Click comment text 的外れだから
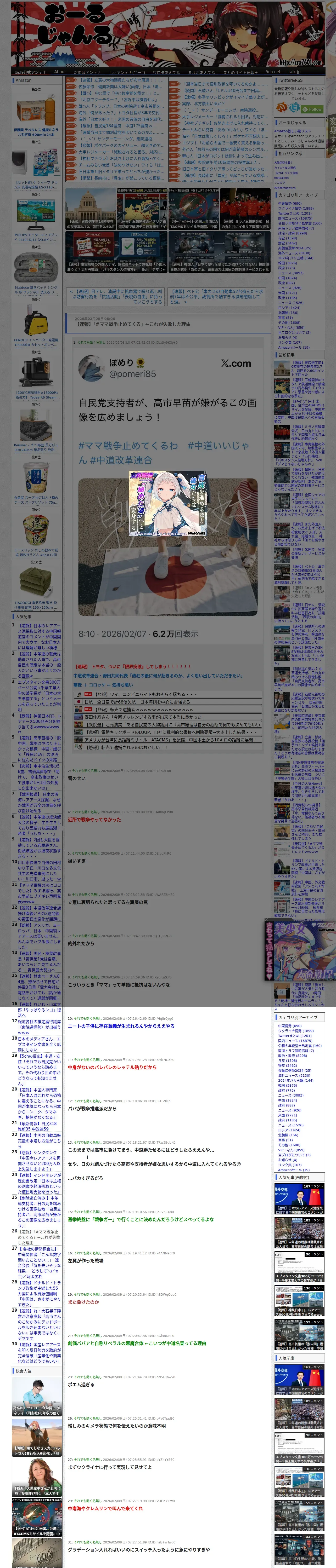The height and width of the screenshot is (1568, 336). pos(81,943)
